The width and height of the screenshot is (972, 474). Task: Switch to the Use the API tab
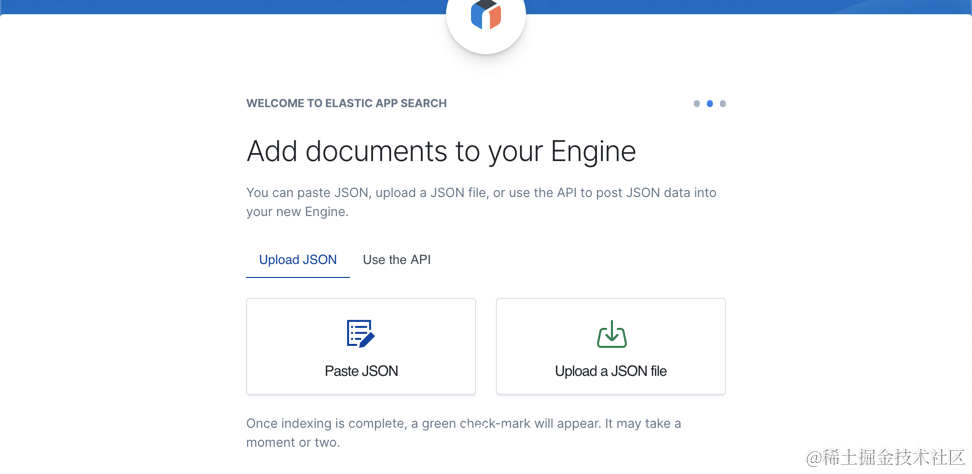click(397, 260)
